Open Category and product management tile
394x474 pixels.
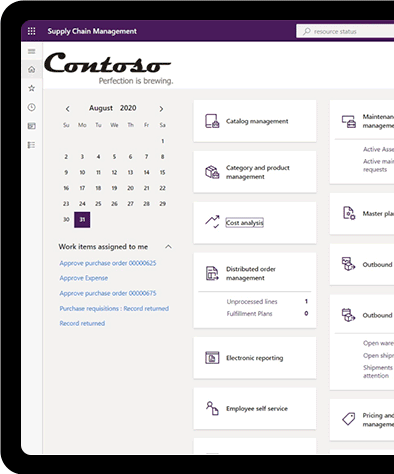(255, 172)
